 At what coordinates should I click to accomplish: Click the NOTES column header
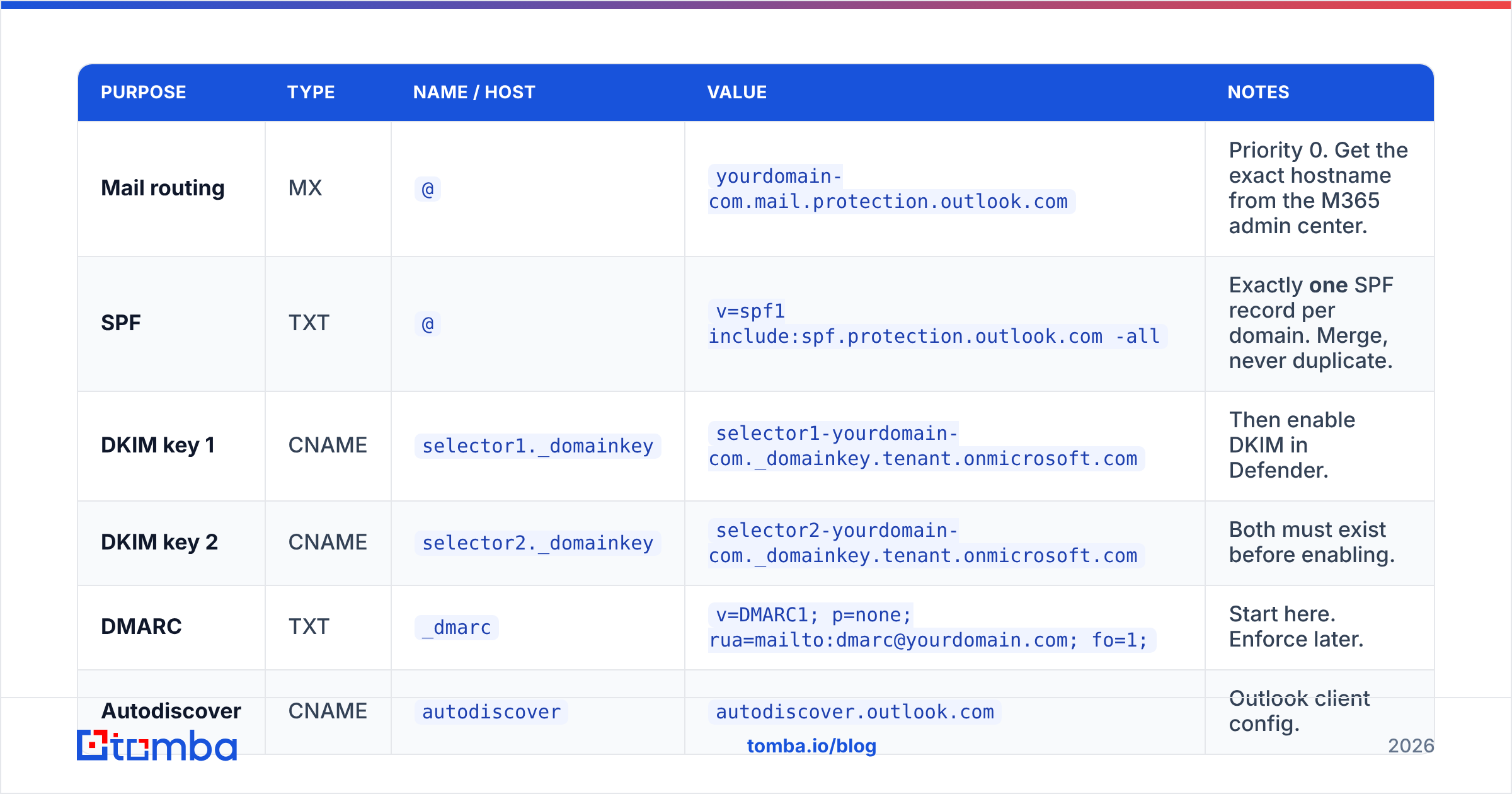1259,93
